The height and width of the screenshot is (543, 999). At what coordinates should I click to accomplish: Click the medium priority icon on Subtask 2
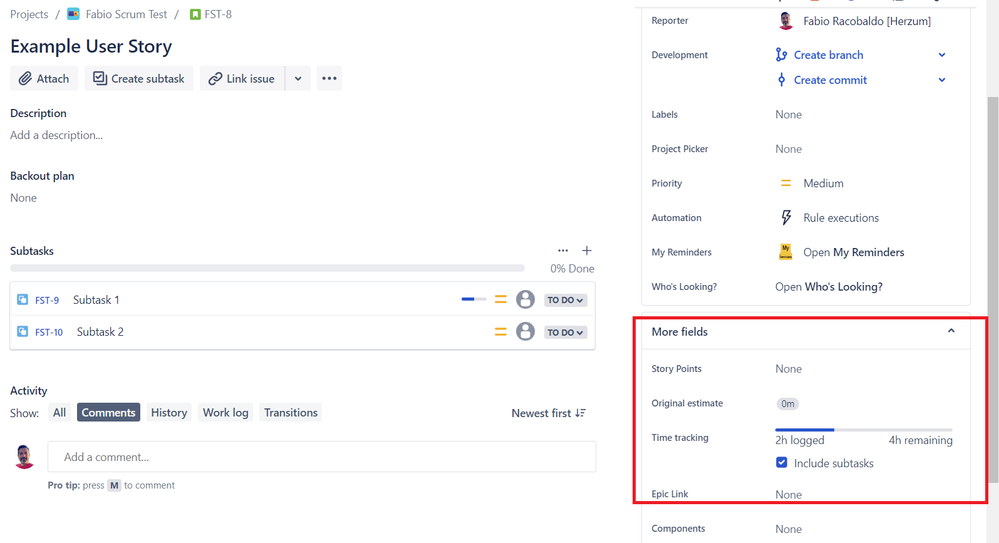click(x=501, y=331)
